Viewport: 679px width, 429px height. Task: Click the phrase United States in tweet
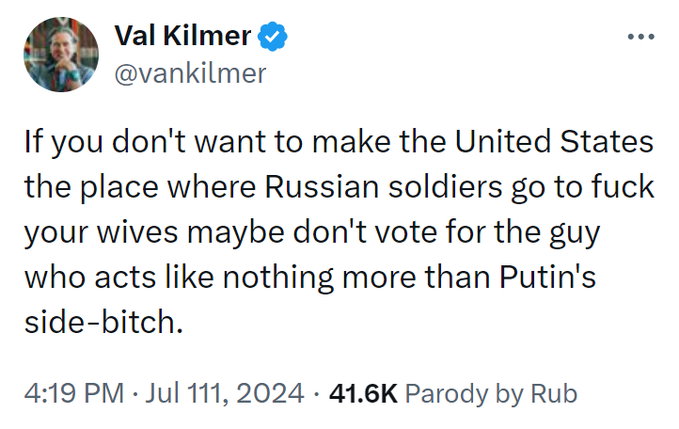(x=553, y=142)
